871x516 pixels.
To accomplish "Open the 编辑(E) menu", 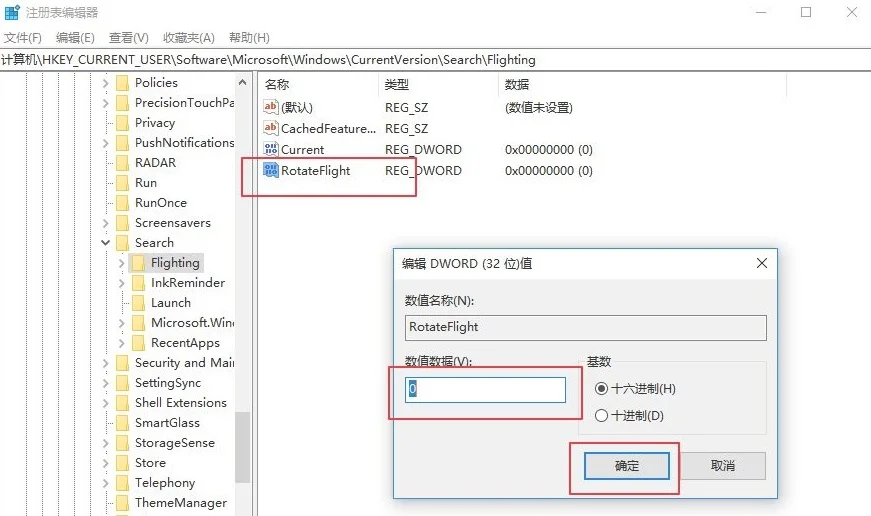I will [76, 37].
